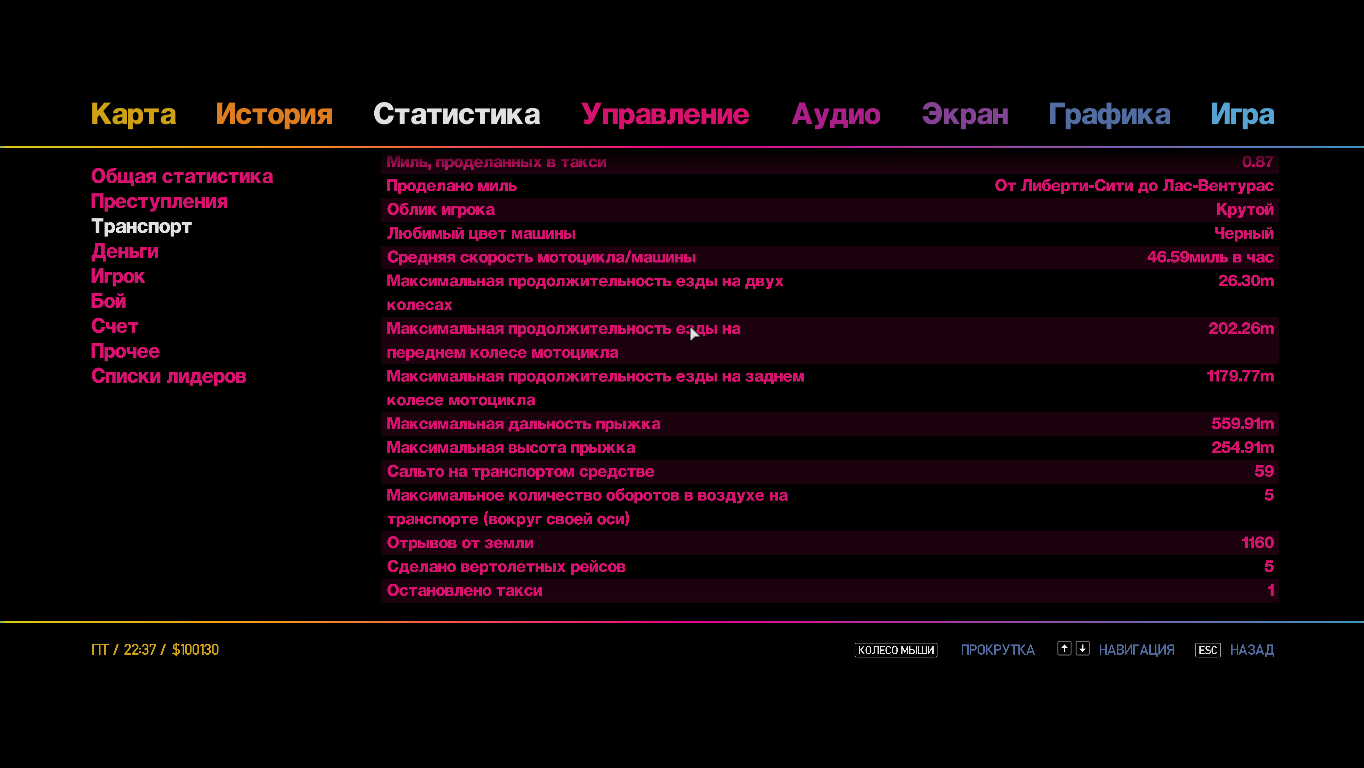Click the 1160 value
The height and width of the screenshot is (768, 1364).
coord(1258,543)
